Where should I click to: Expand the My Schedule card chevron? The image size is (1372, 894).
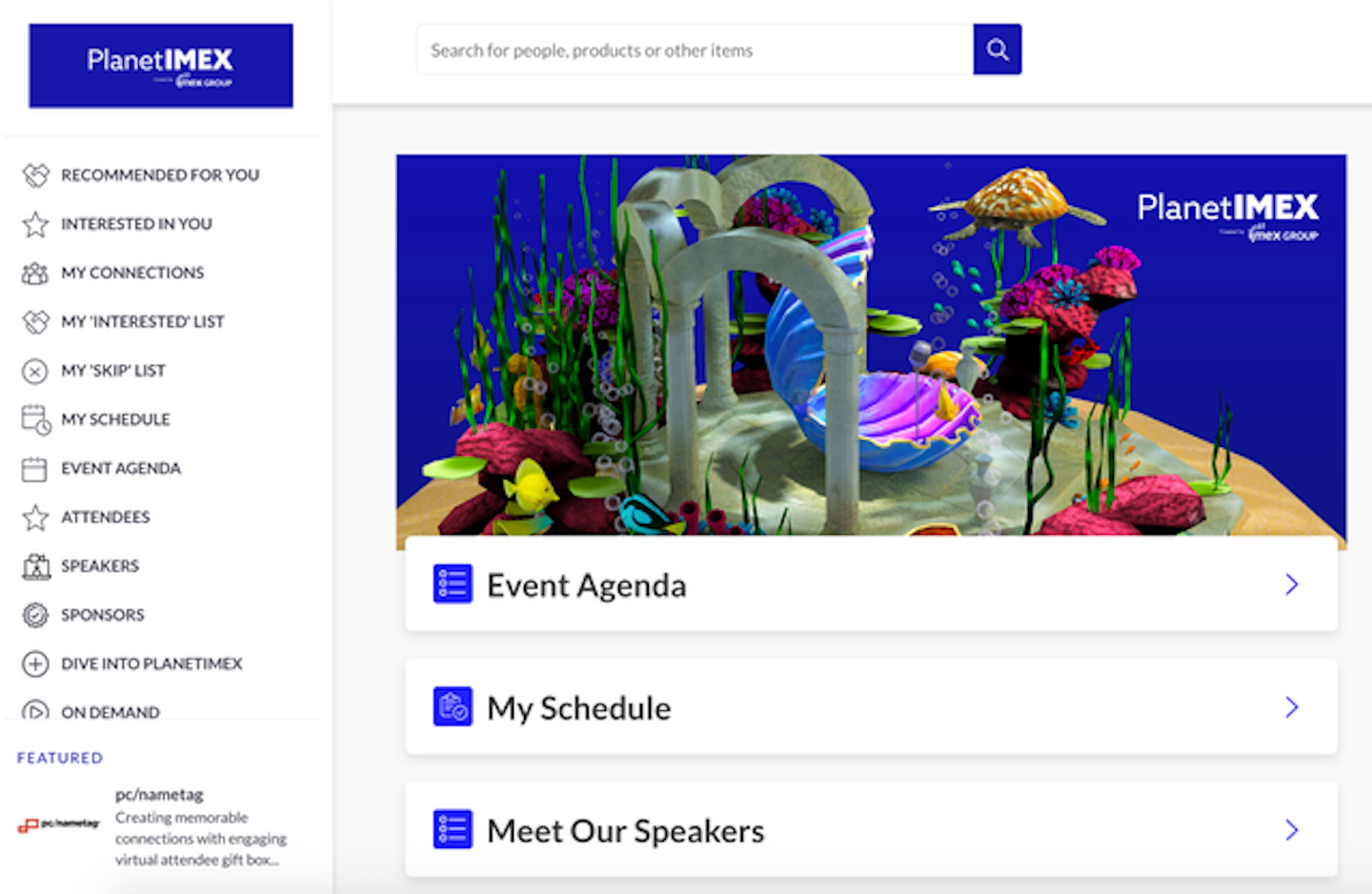1292,707
